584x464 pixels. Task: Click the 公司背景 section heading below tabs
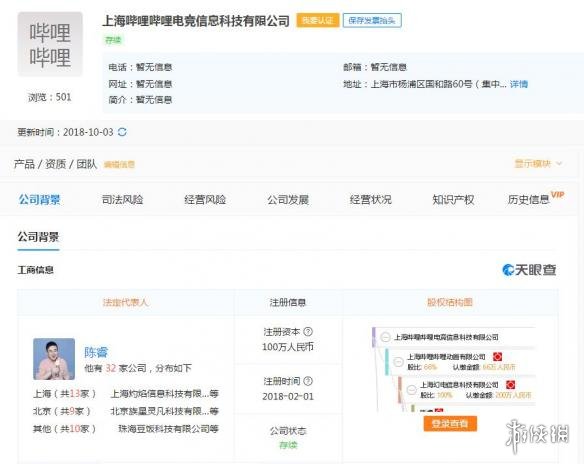click(38, 237)
